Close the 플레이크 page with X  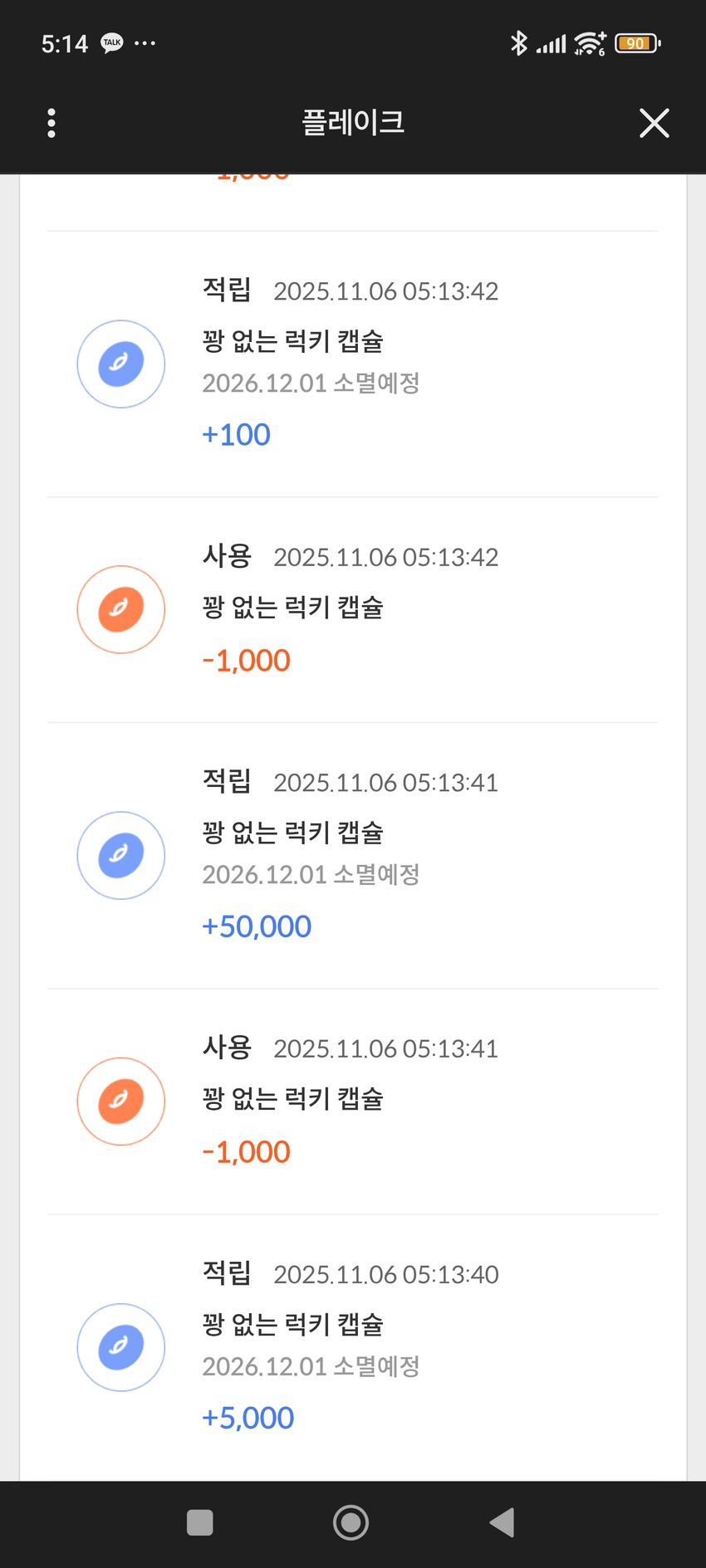[x=654, y=123]
